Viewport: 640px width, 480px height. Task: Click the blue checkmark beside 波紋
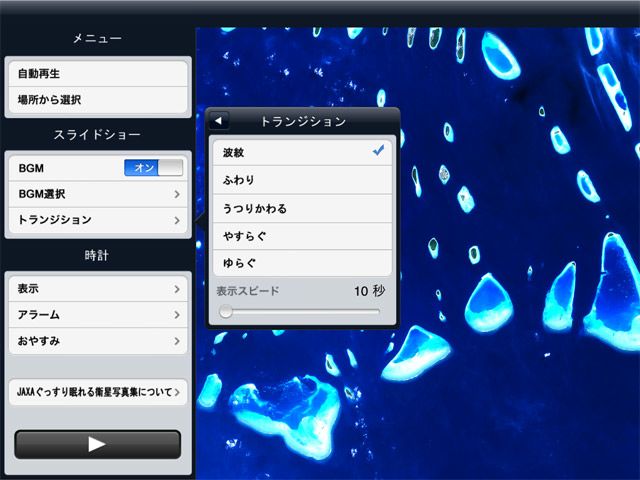[x=378, y=150]
